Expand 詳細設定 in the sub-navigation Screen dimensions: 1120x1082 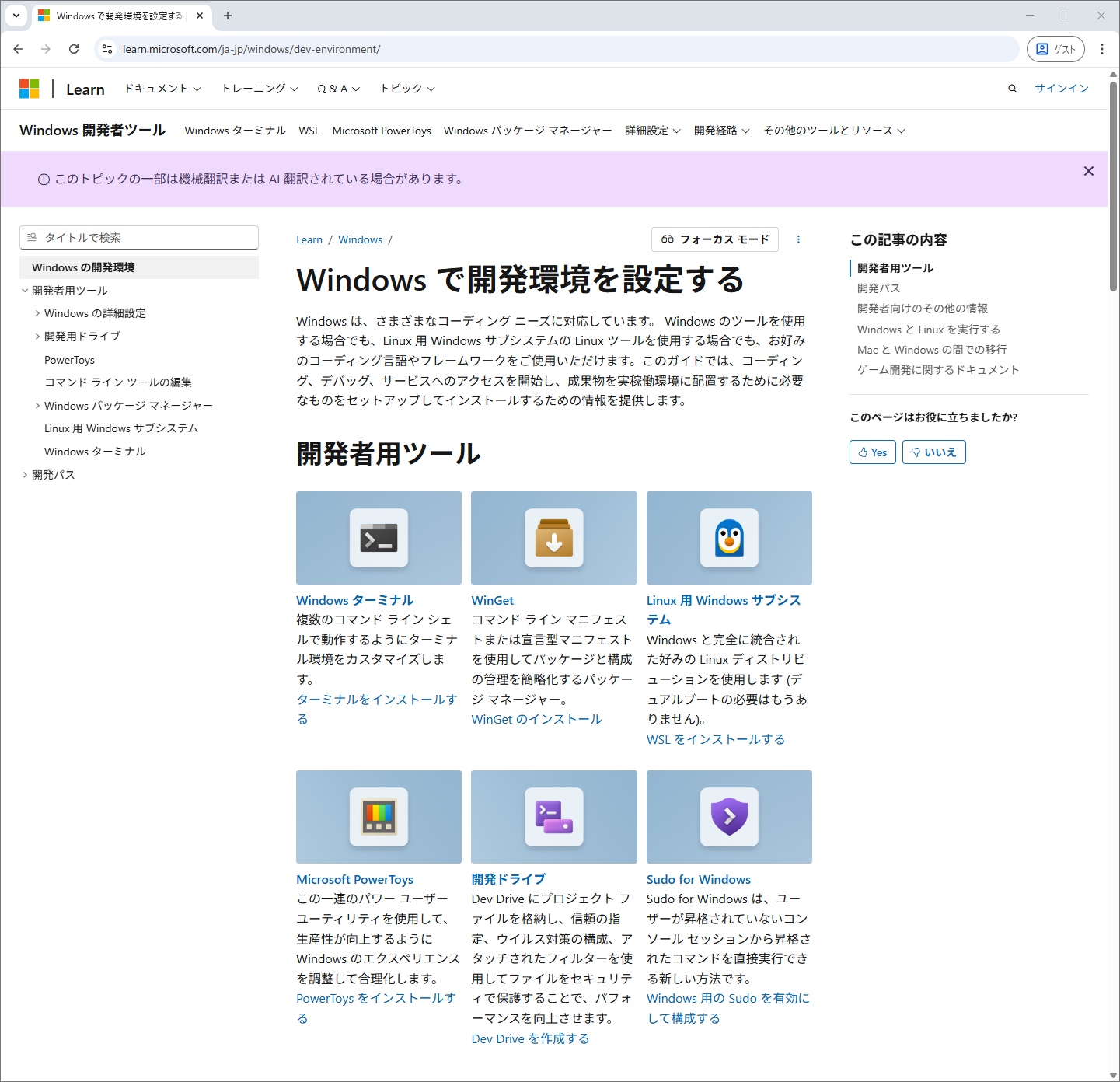coord(653,131)
